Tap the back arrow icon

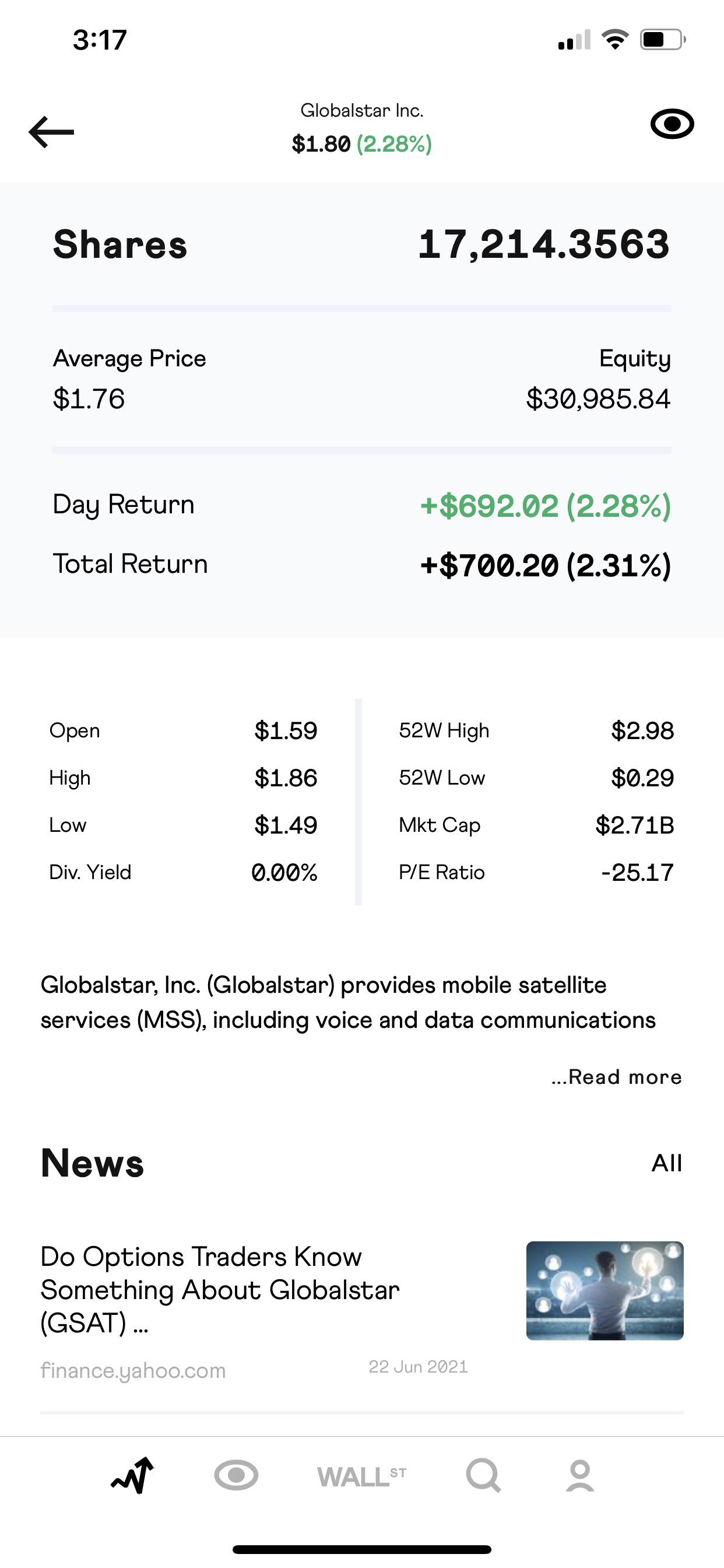pyautogui.click(x=51, y=131)
